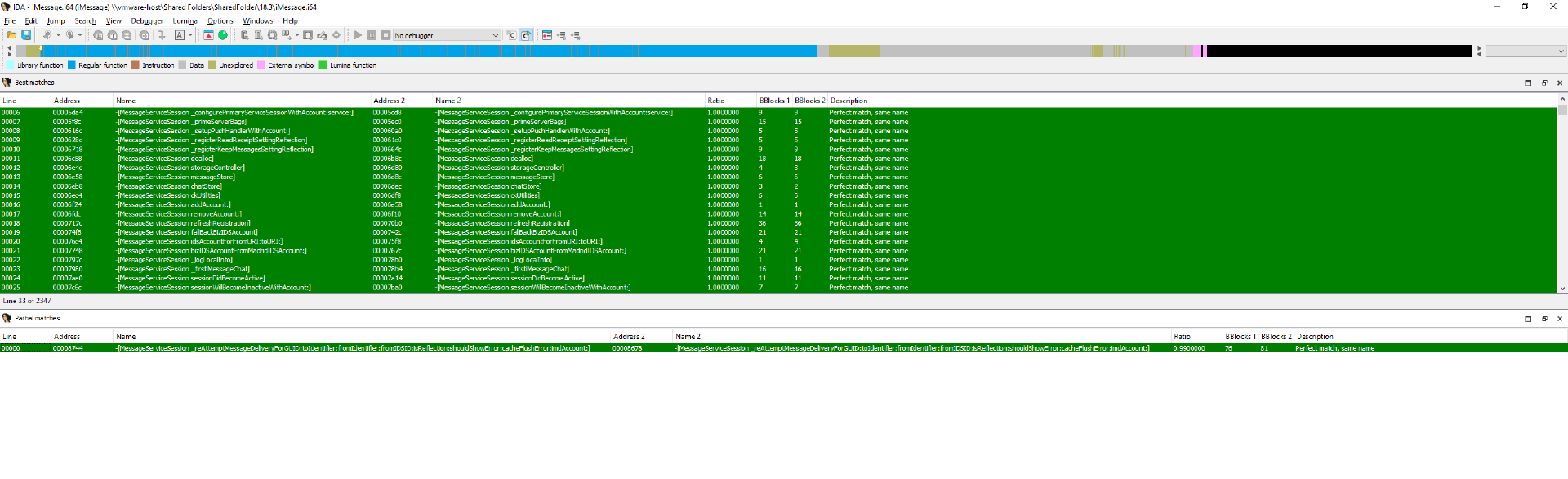Close the Partial matches panel
The height and width of the screenshot is (479, 1568).
pyautogui.click(x=1559, y=319)
